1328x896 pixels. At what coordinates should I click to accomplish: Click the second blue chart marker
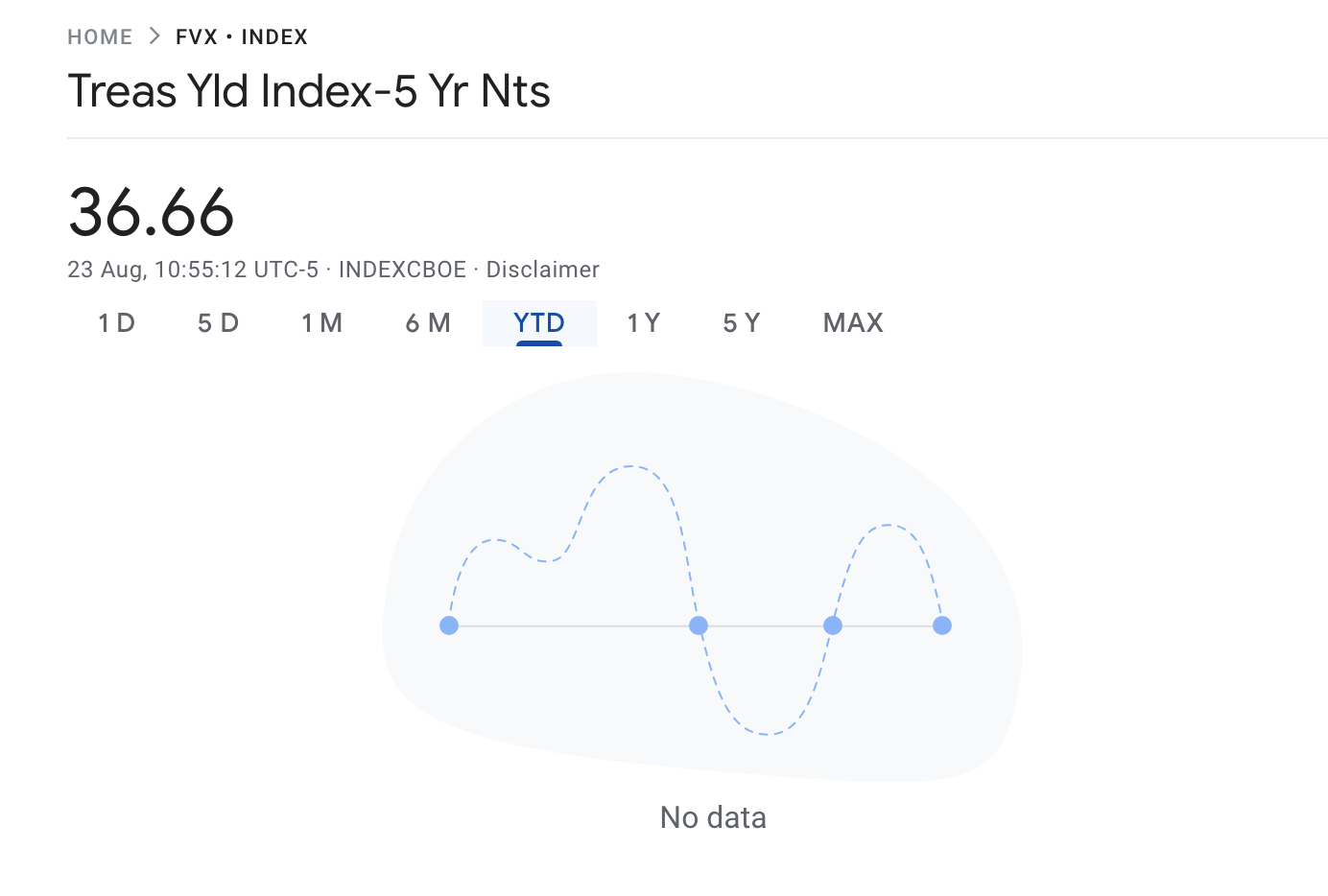699,625
